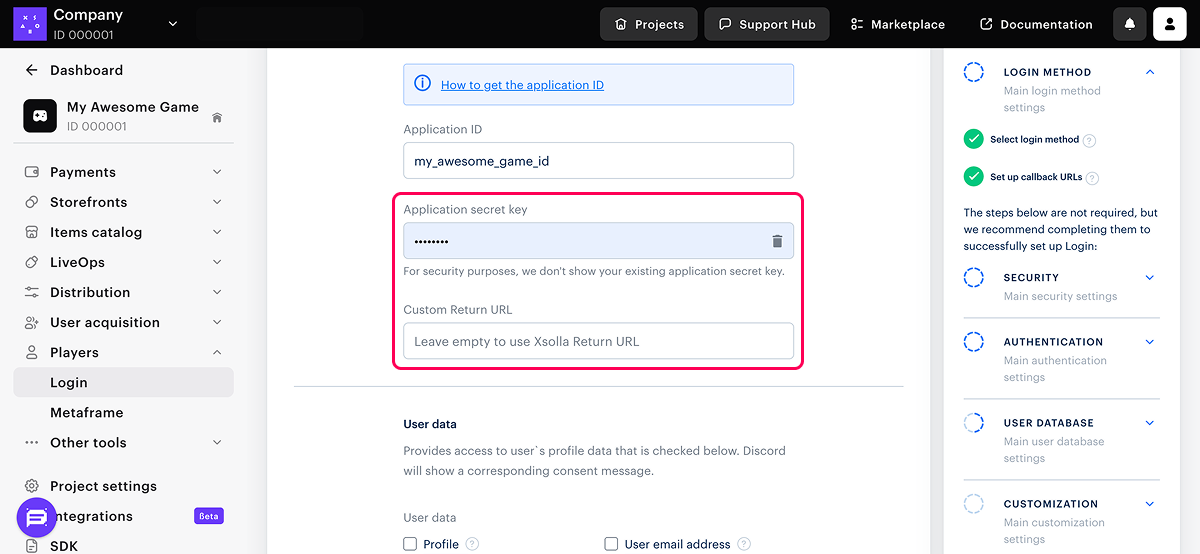Click the Custom Return URL field
Image resolution: width=1200 pixels, height=554 pixels.
(598, 341)
